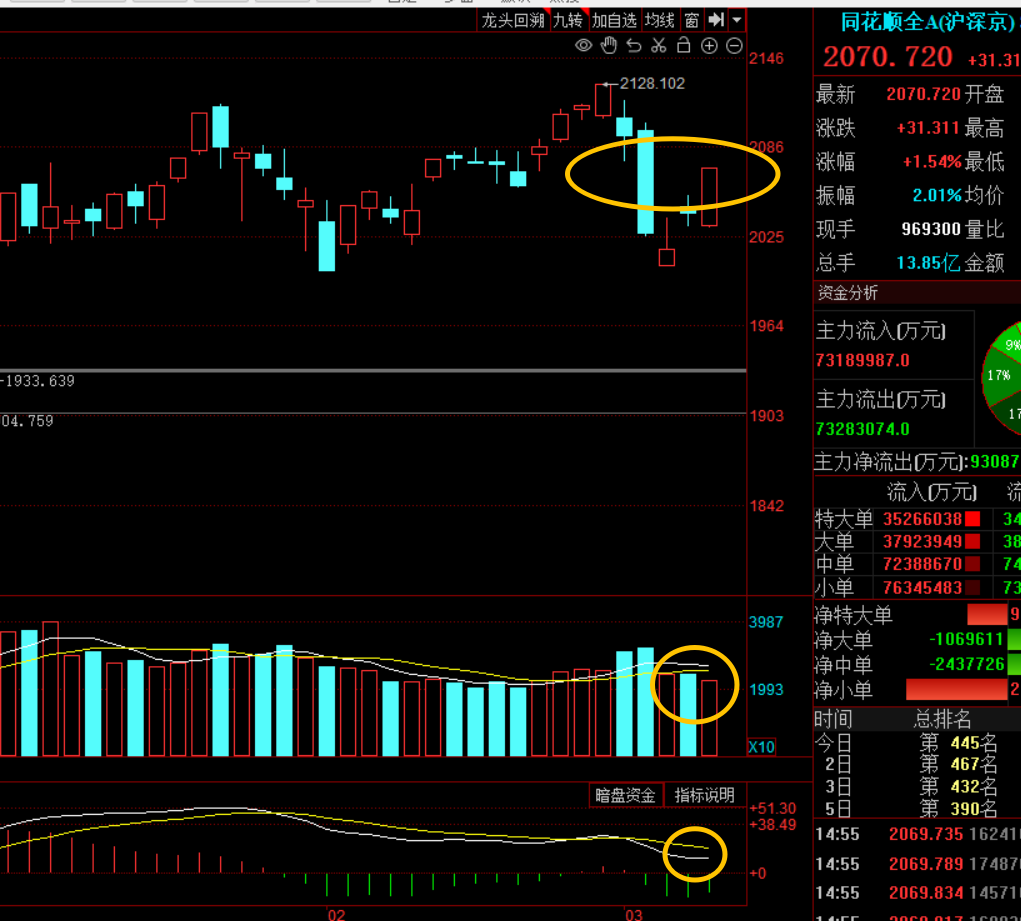Click the 净大单 value -1069611

(967, 640)
